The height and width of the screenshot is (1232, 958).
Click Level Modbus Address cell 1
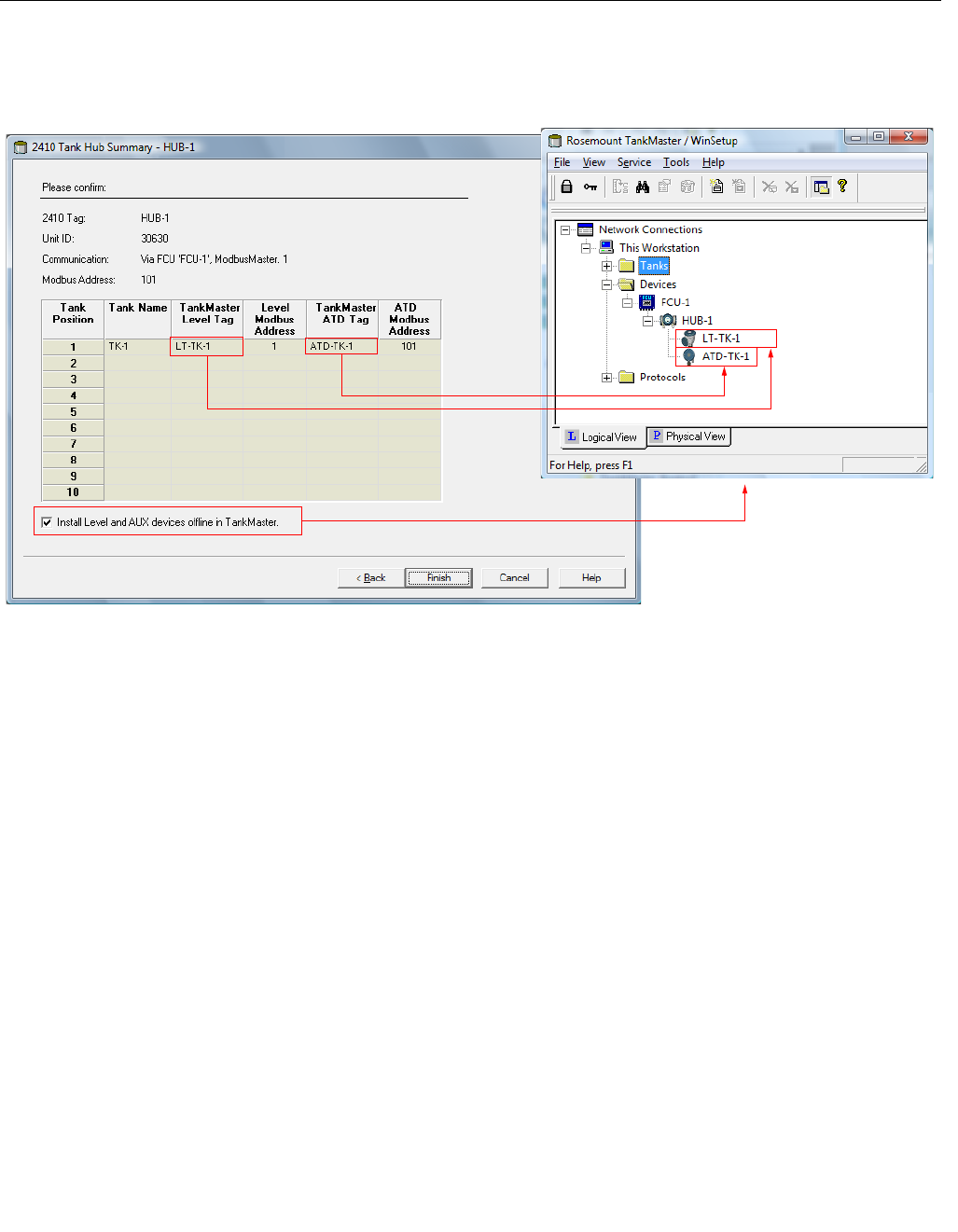(x=274, y=346)
